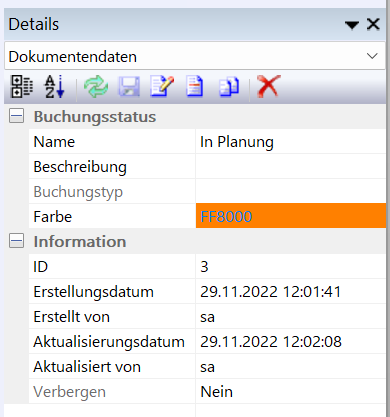The image size is (390, 417).
Task: Open the Details panel options arrow
Action: [x=352, y=25]
